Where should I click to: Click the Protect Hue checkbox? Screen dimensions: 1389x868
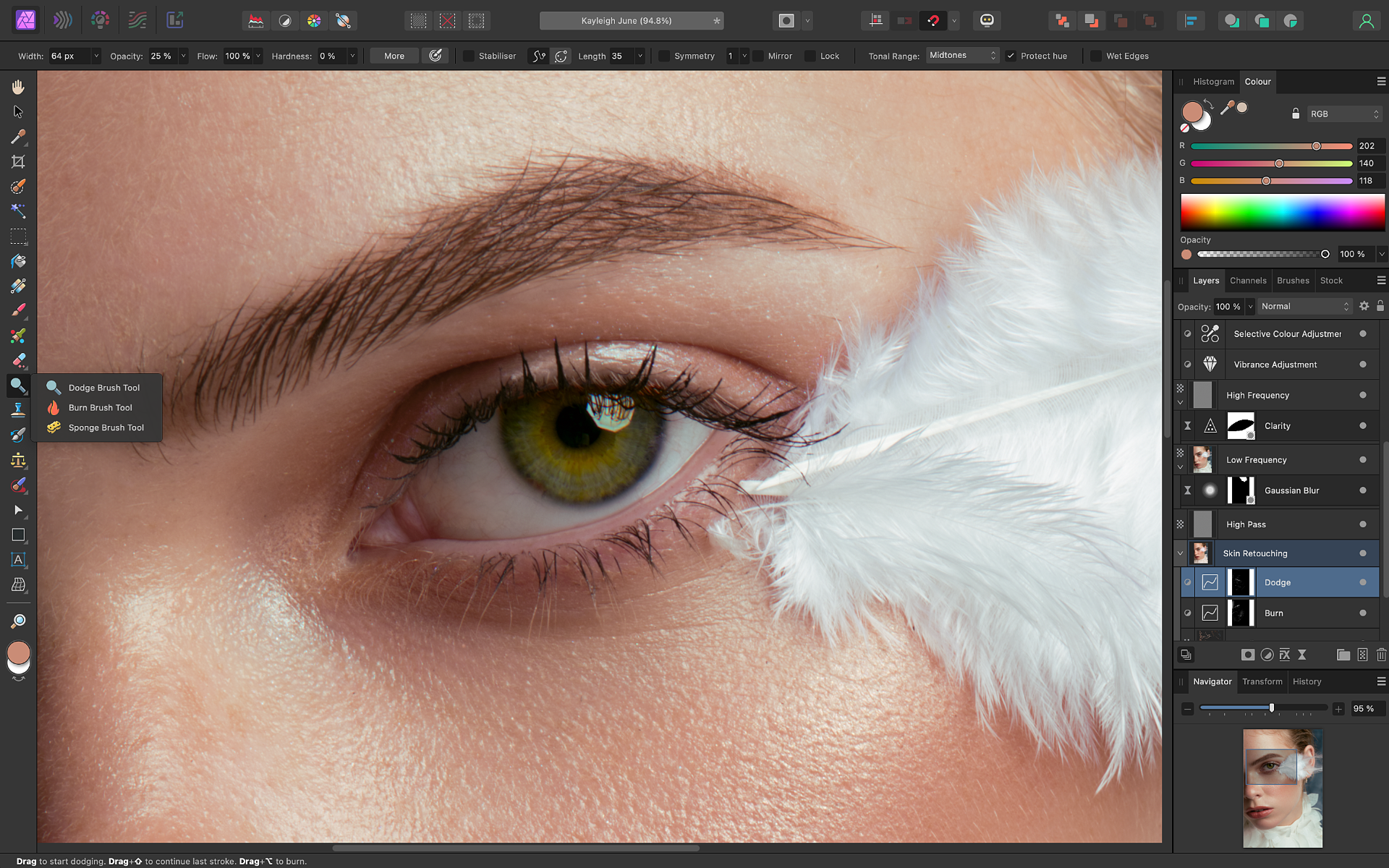click(1011, 55)
